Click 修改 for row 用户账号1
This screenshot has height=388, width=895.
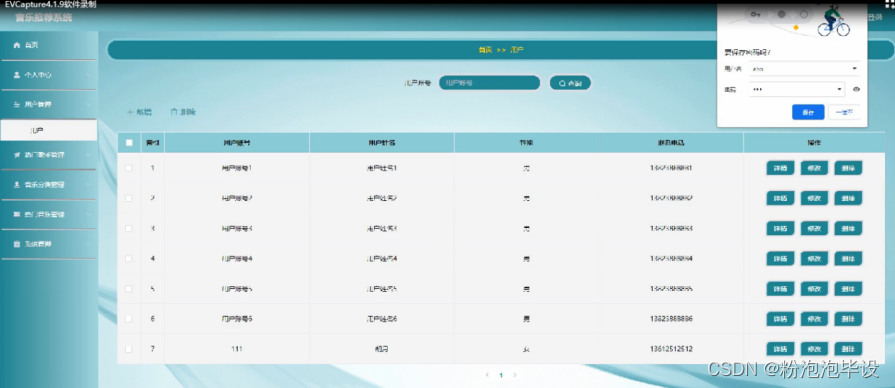814,168
